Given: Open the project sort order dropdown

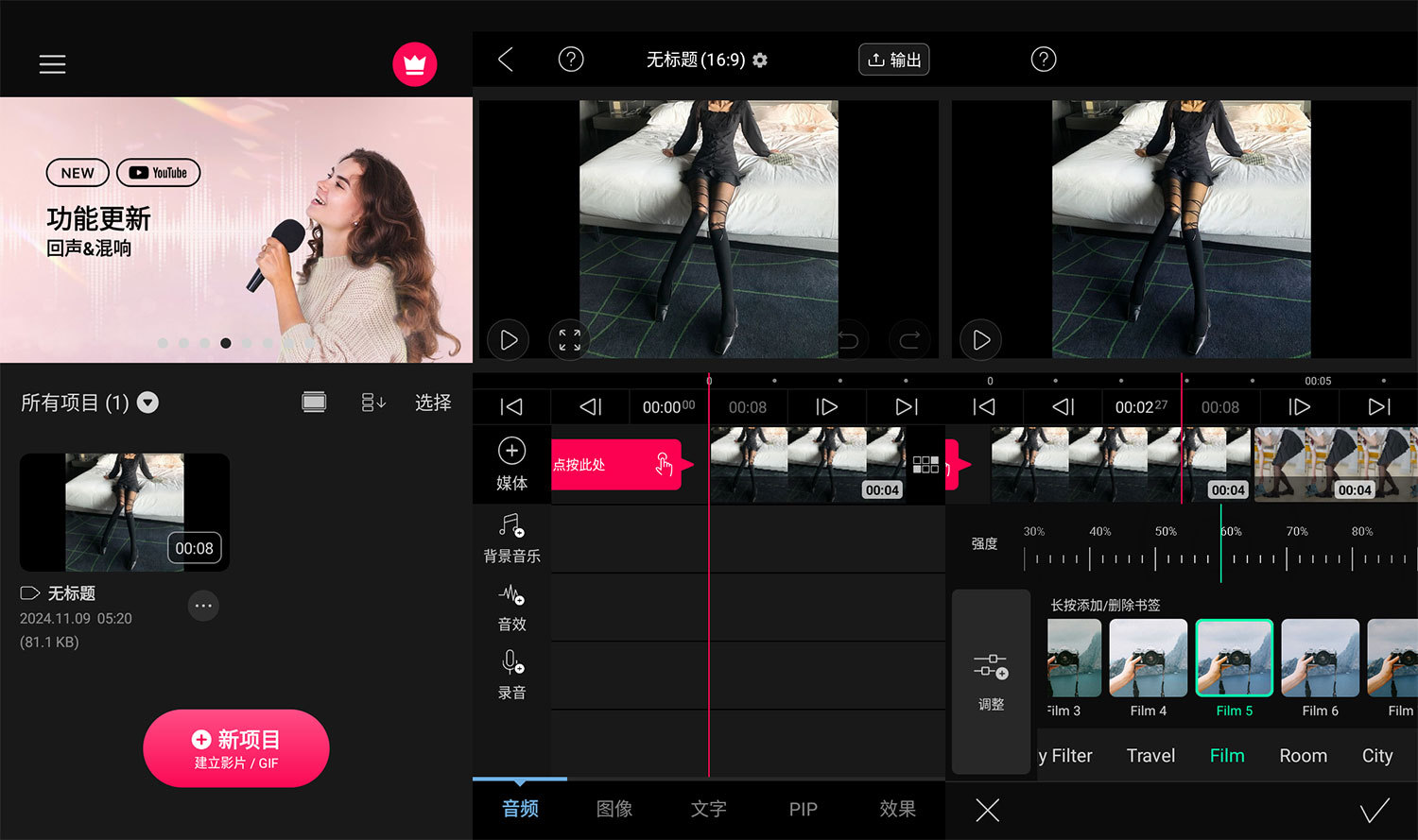Looking at the screenshot, I should point(373,403).
